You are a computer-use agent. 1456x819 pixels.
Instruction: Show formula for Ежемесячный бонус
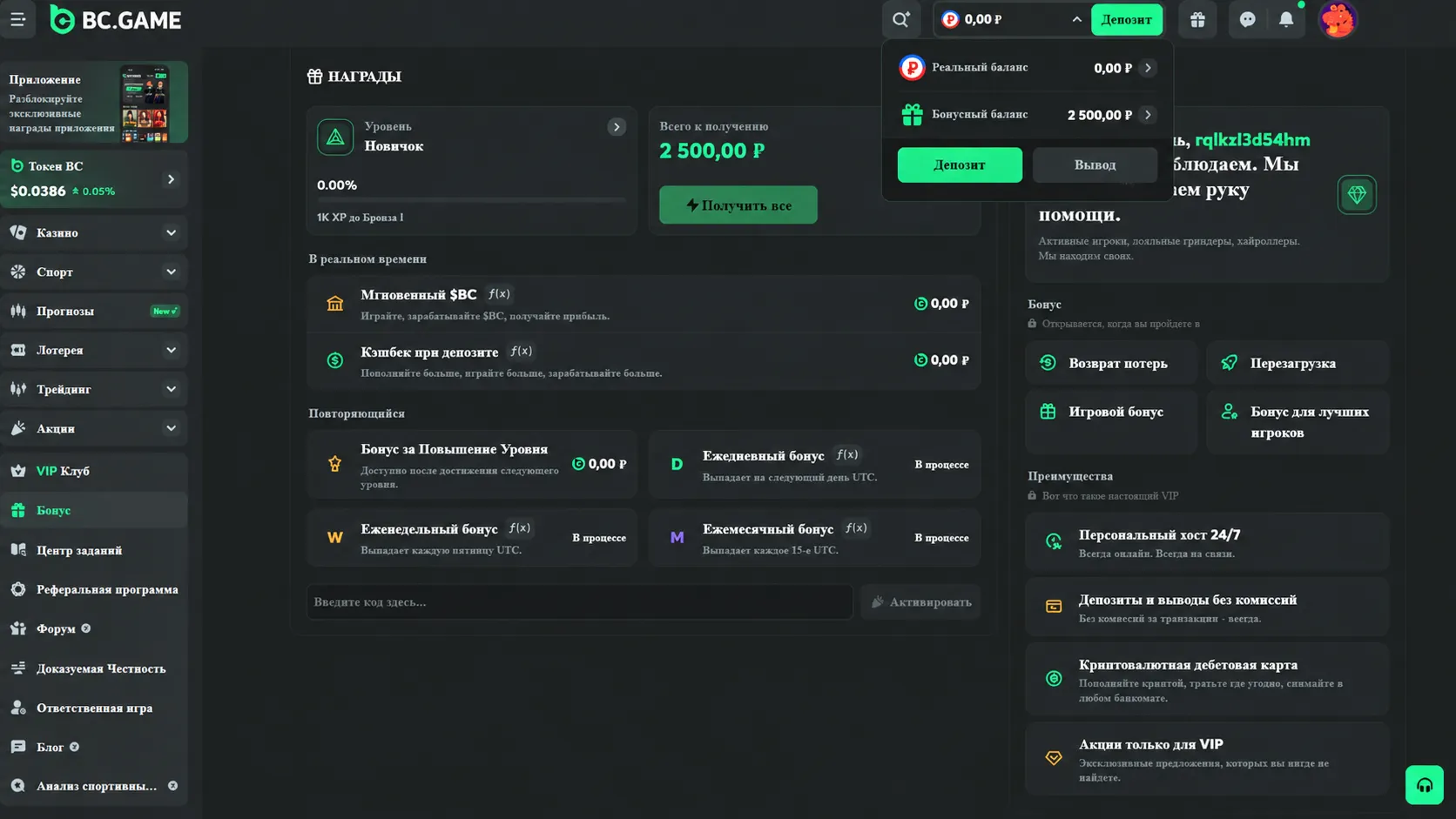point(856,528)
